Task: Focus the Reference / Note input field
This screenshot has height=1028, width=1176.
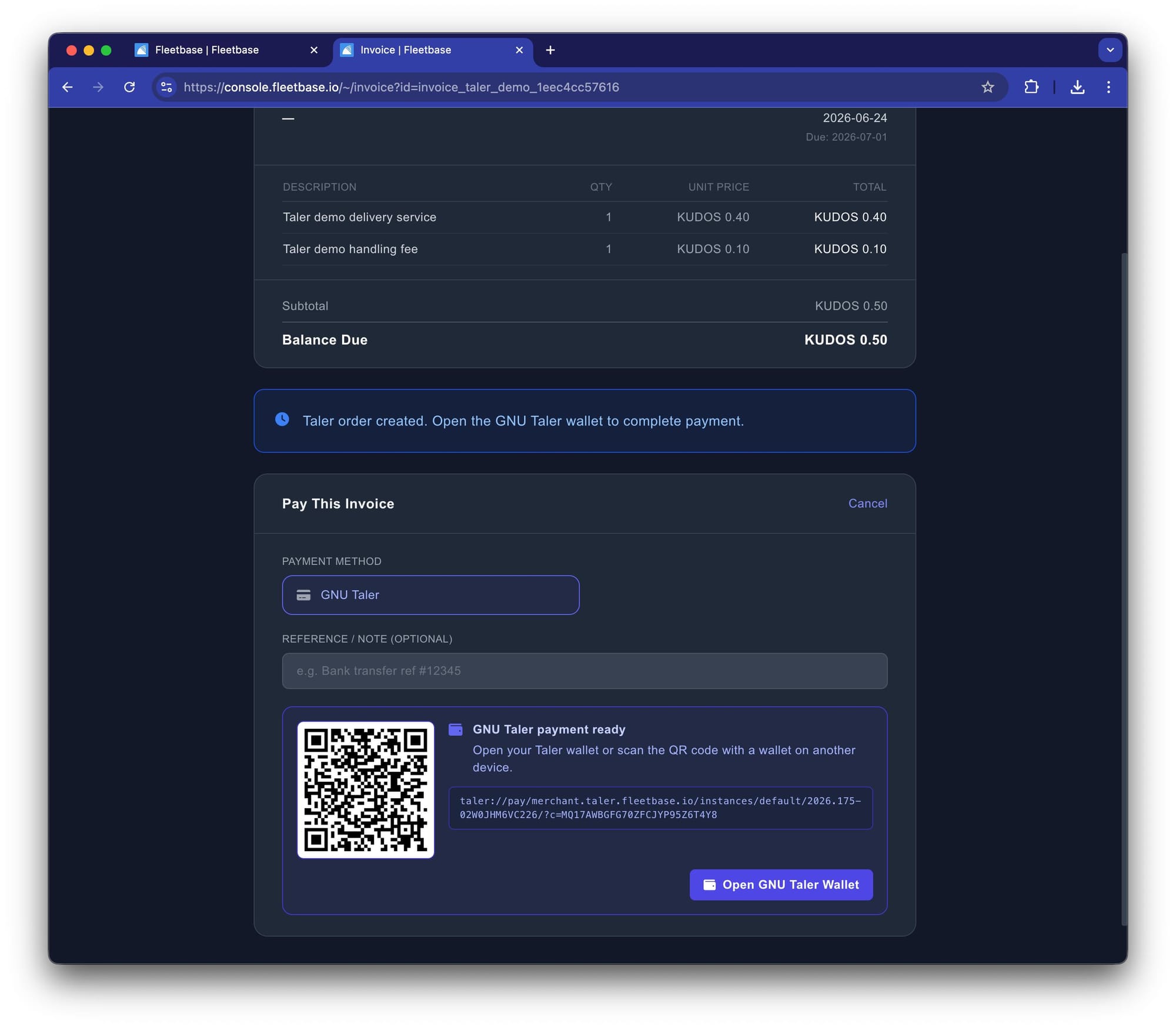Action: coord(584,671)
